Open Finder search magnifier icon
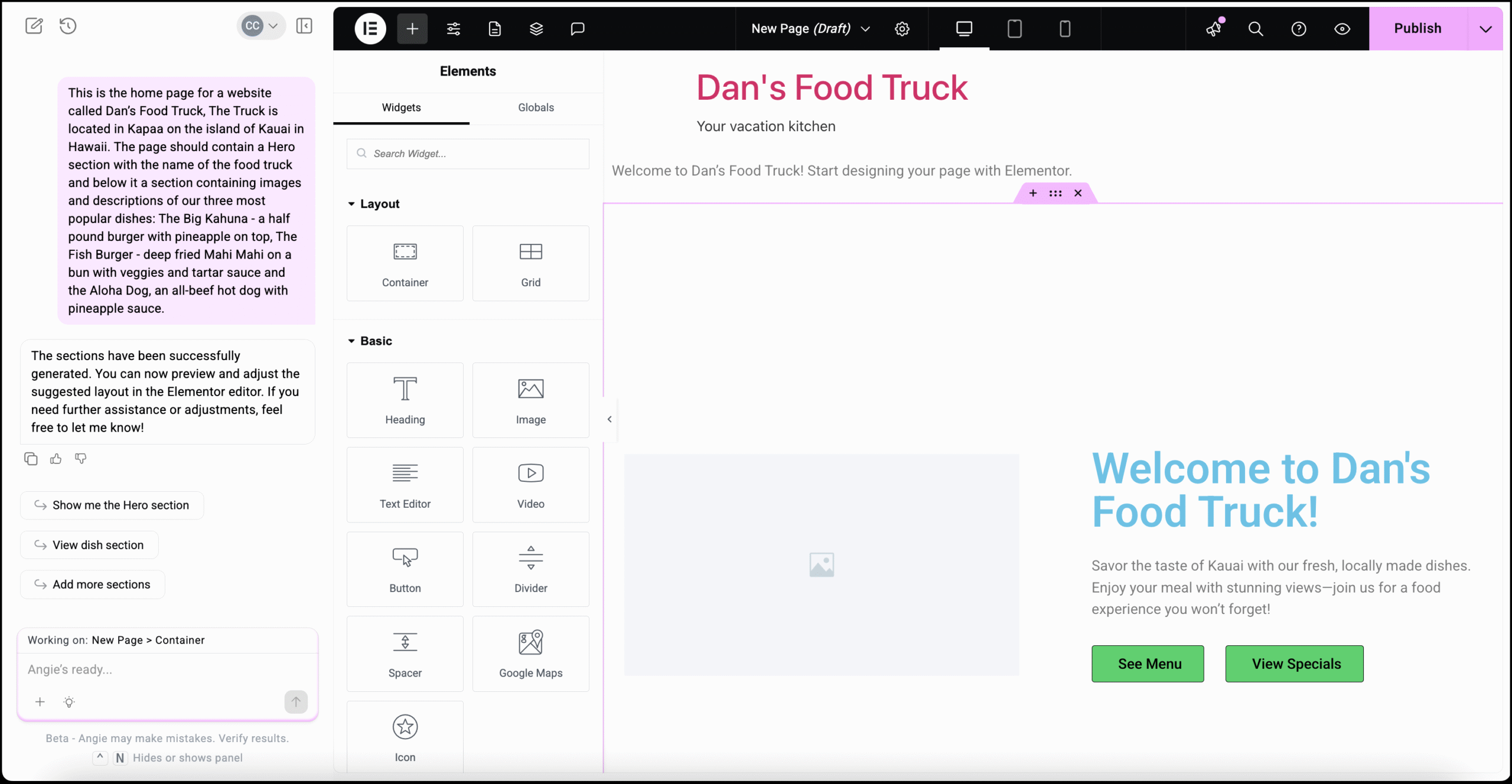 point(1256,28)
